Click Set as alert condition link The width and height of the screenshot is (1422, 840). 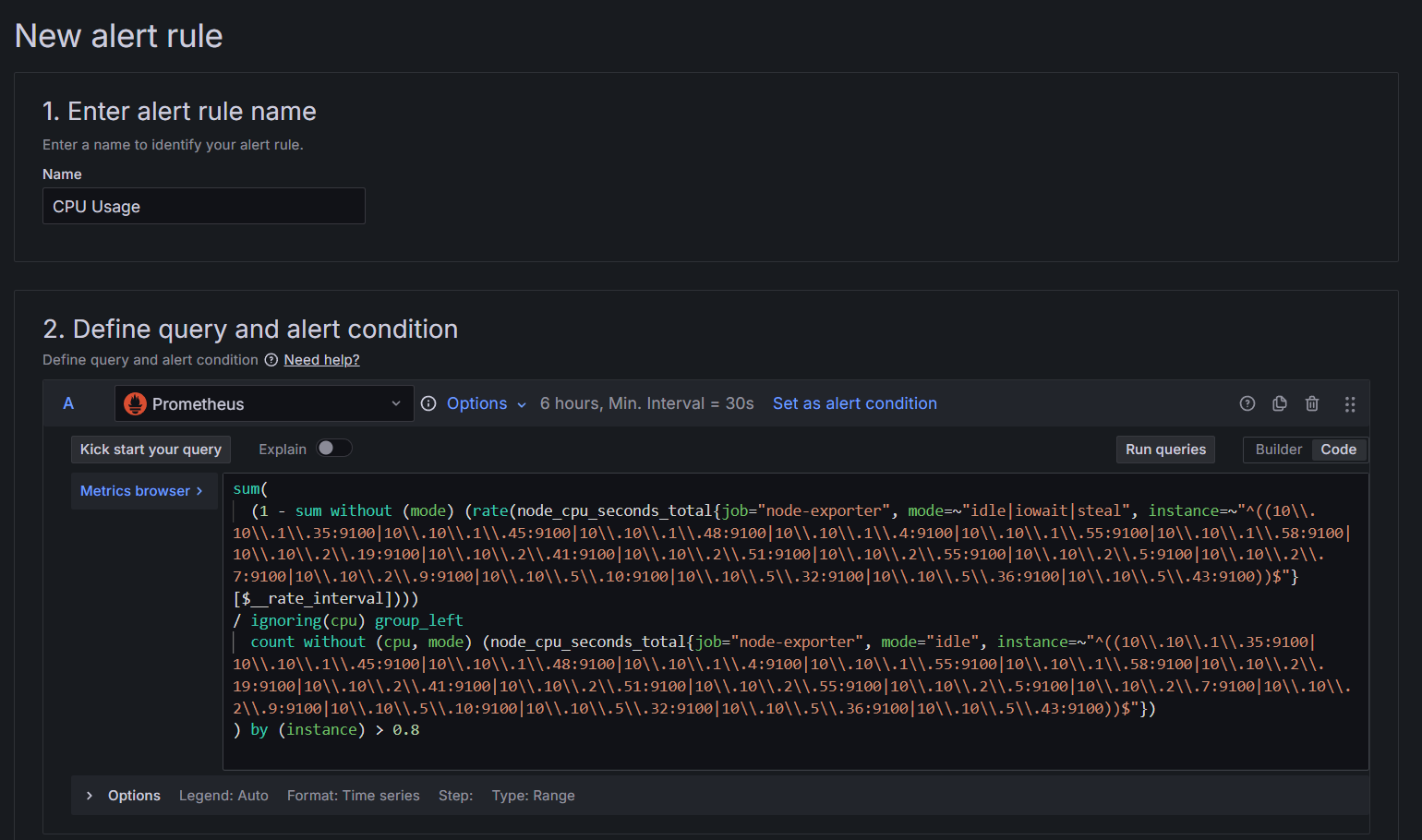[x=855, y=403]
